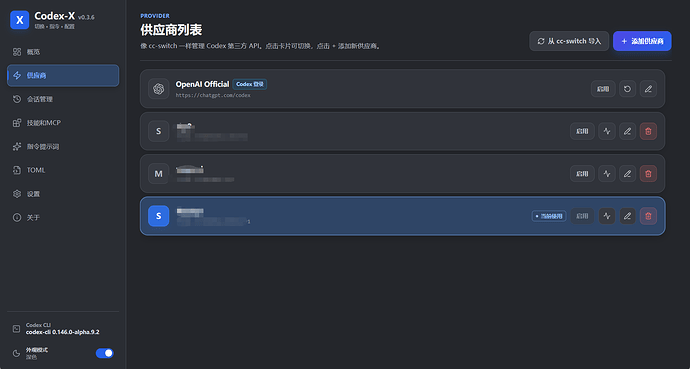The width and height of the screenshot is (690, 369).
Task: Click the blue Codex-X logo icon
Action: (x=19, y=20)
